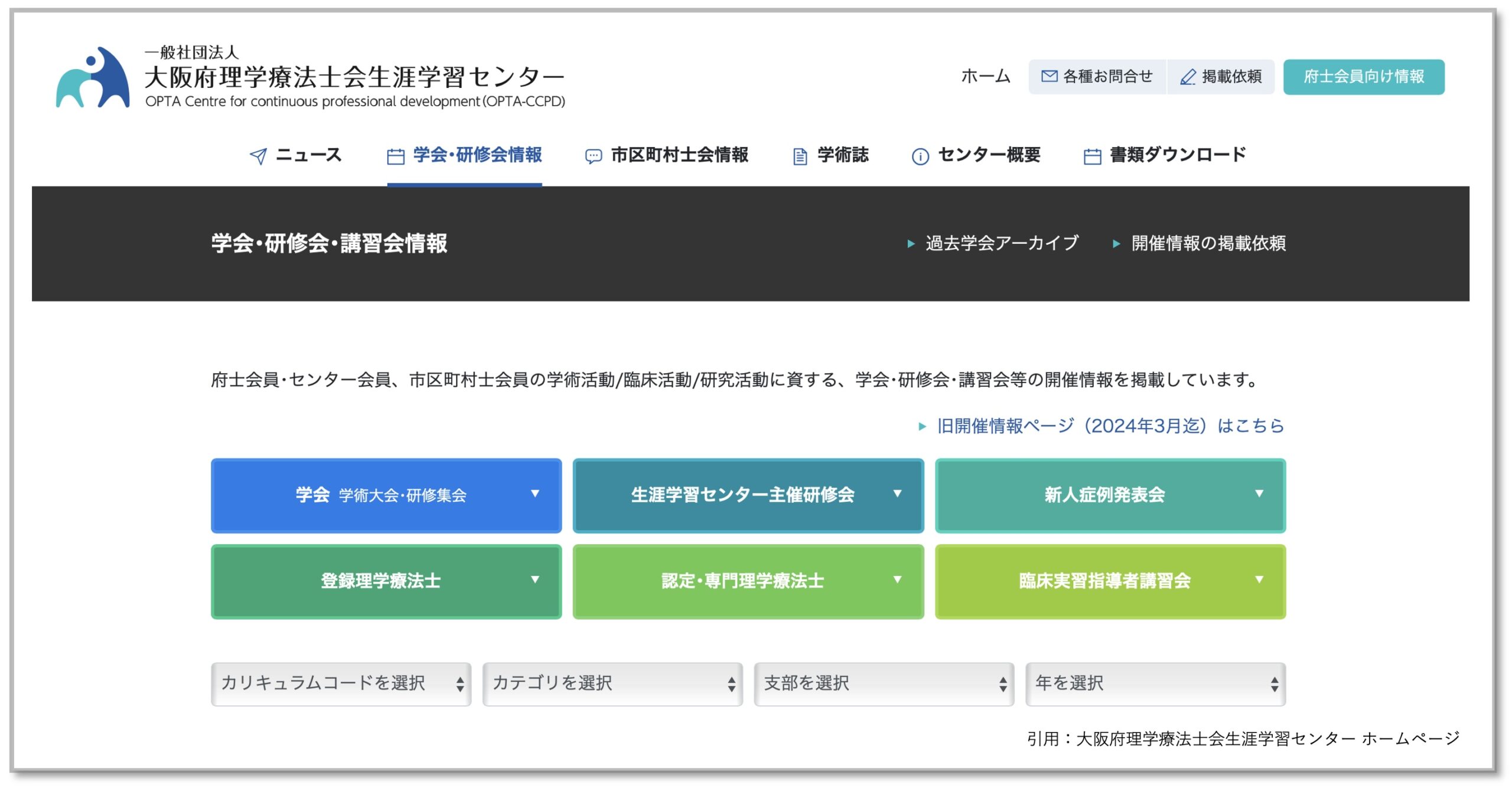Screen dimensions: 1512x788
Task: Go to the ホーム menu item
Action: pos(986,77)
